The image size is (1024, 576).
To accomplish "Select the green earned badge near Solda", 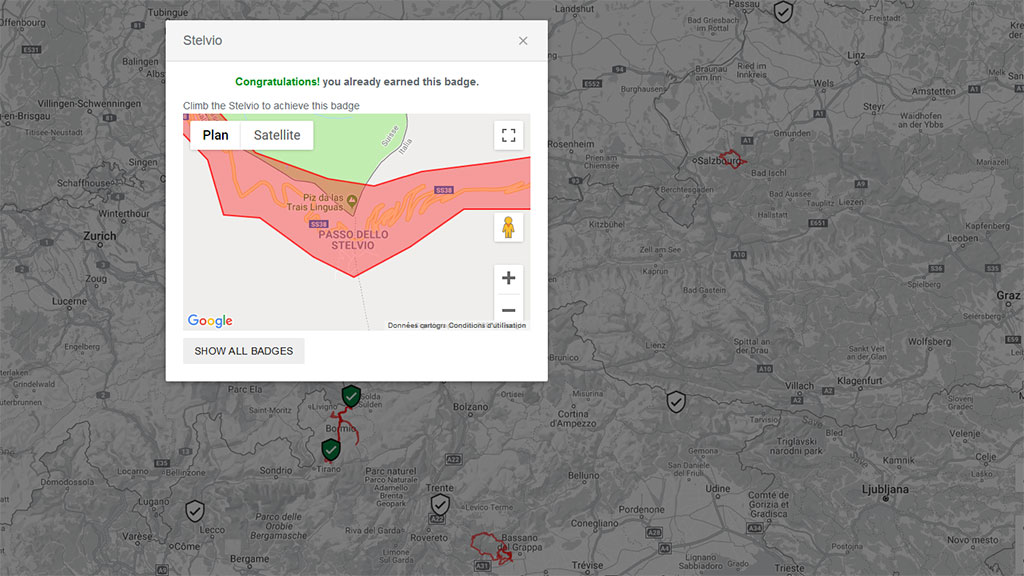I will pos(351,396).
